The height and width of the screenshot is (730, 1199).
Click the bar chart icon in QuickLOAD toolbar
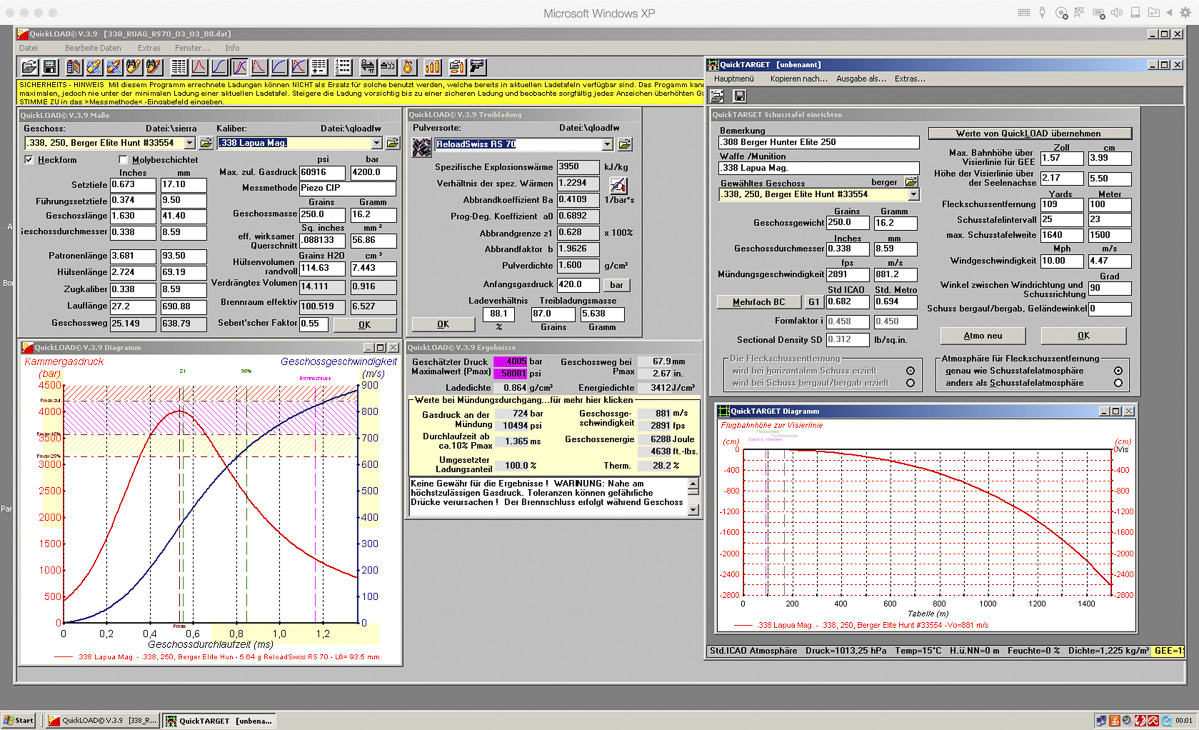pos(433,67)
